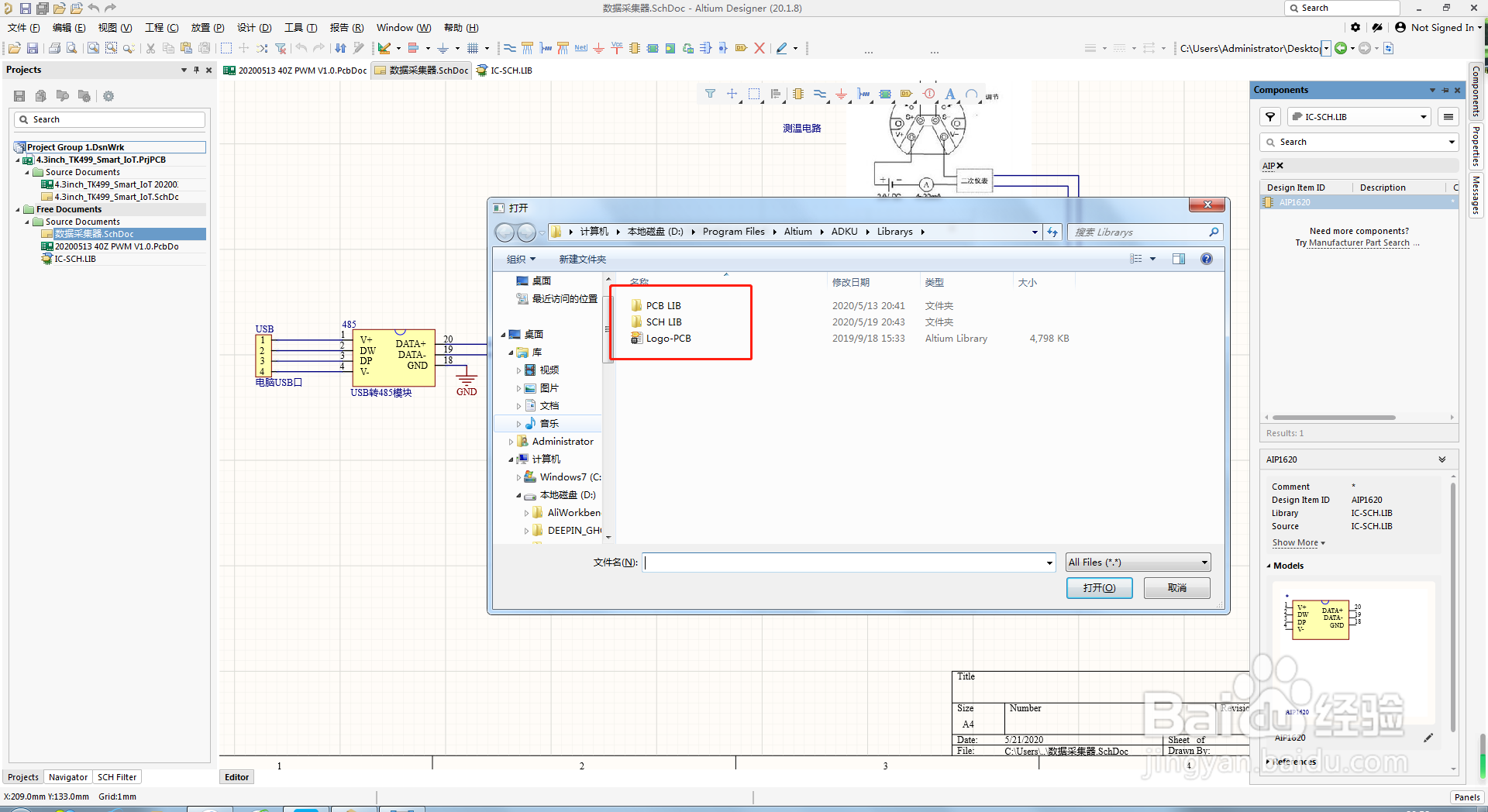Click the 搜索 Librarys search box in dialog
The height and width of the screenshot is (812, 1488).
(1145, 232)
